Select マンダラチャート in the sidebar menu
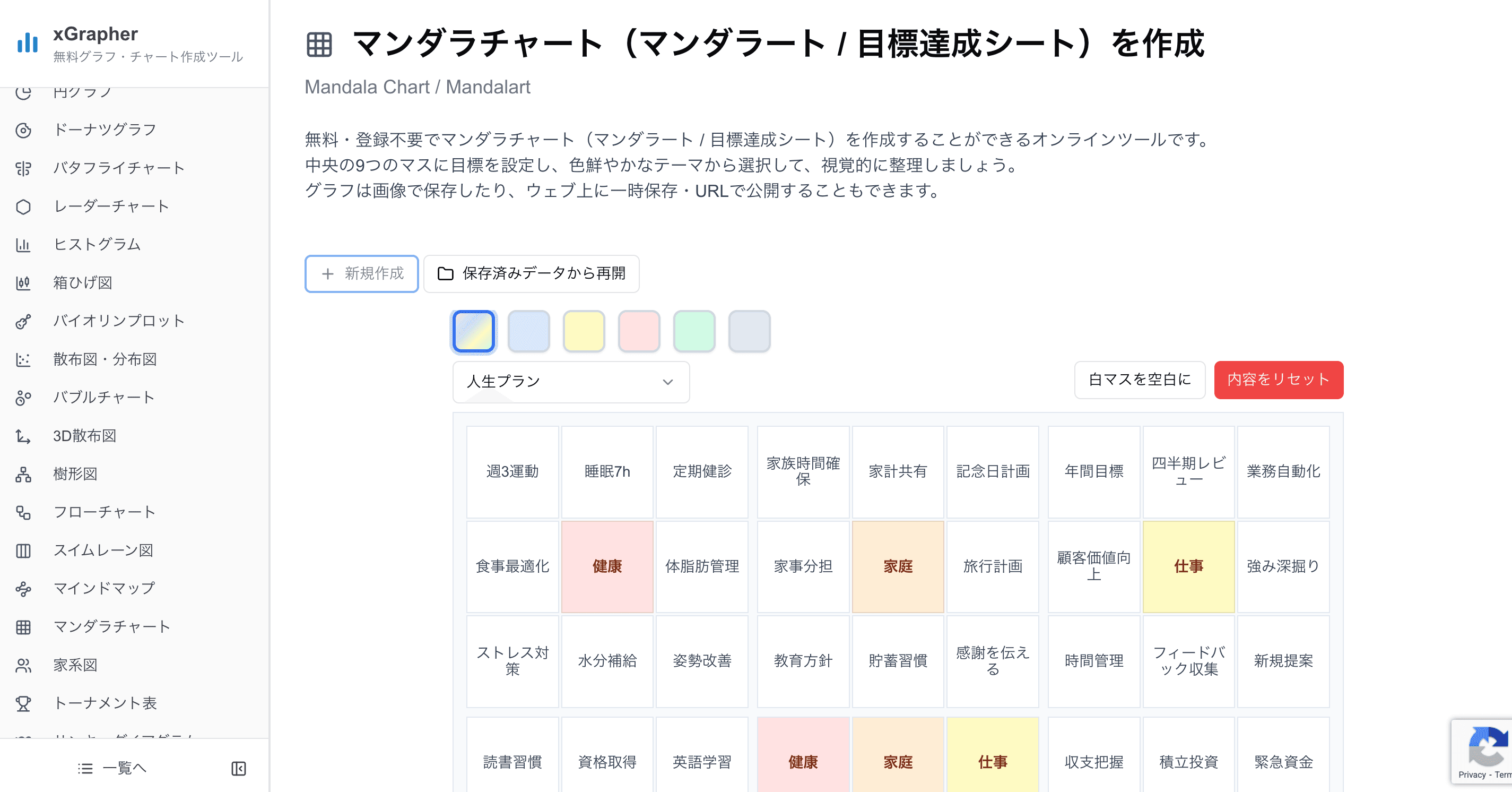The image size is (1512, 792). pos(112,626)
